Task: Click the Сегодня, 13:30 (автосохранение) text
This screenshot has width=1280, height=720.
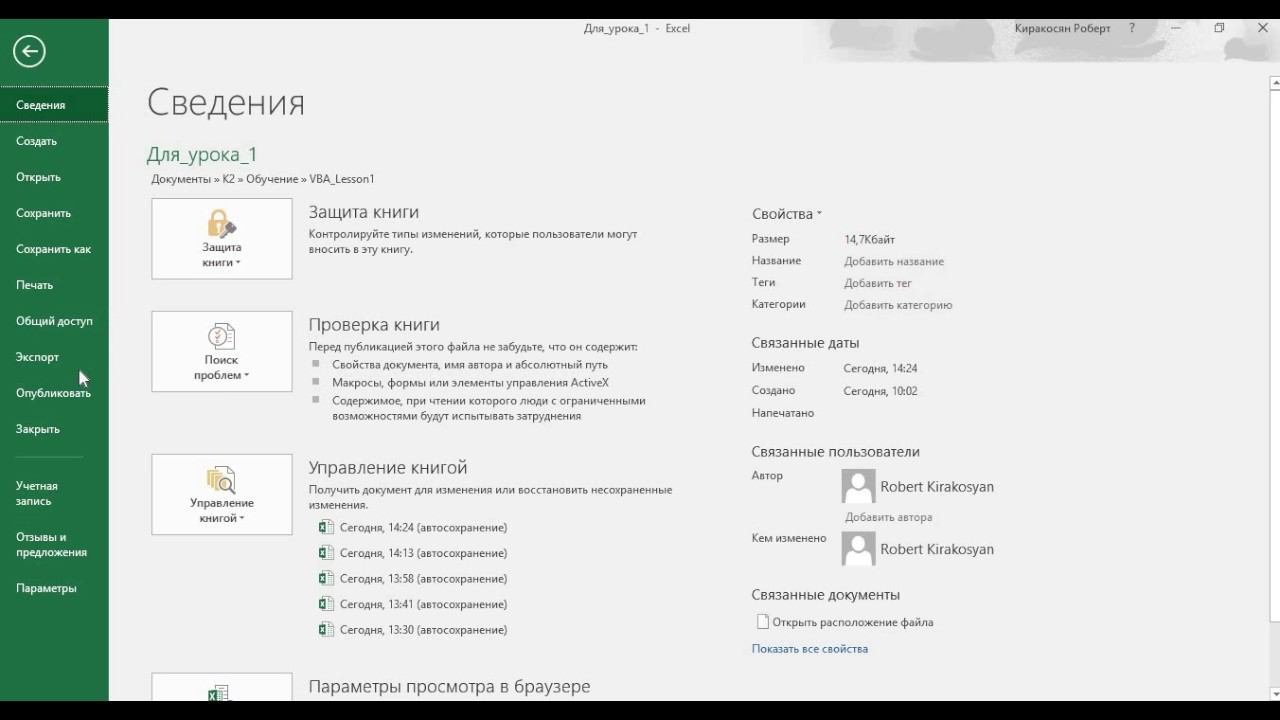Action: [423, 630]
